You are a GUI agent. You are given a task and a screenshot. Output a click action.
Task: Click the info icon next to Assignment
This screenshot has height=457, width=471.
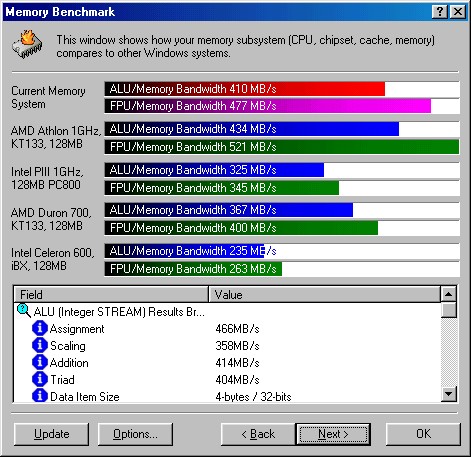tap(40, 328)
